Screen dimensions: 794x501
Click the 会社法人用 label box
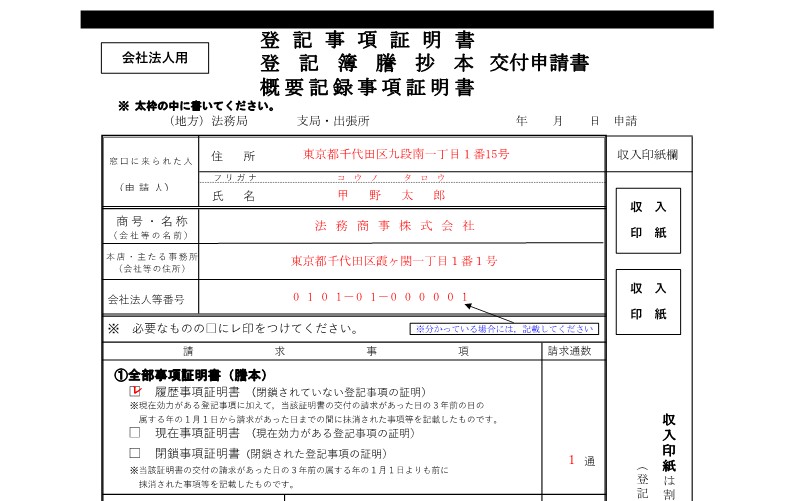tap(155, 58)
